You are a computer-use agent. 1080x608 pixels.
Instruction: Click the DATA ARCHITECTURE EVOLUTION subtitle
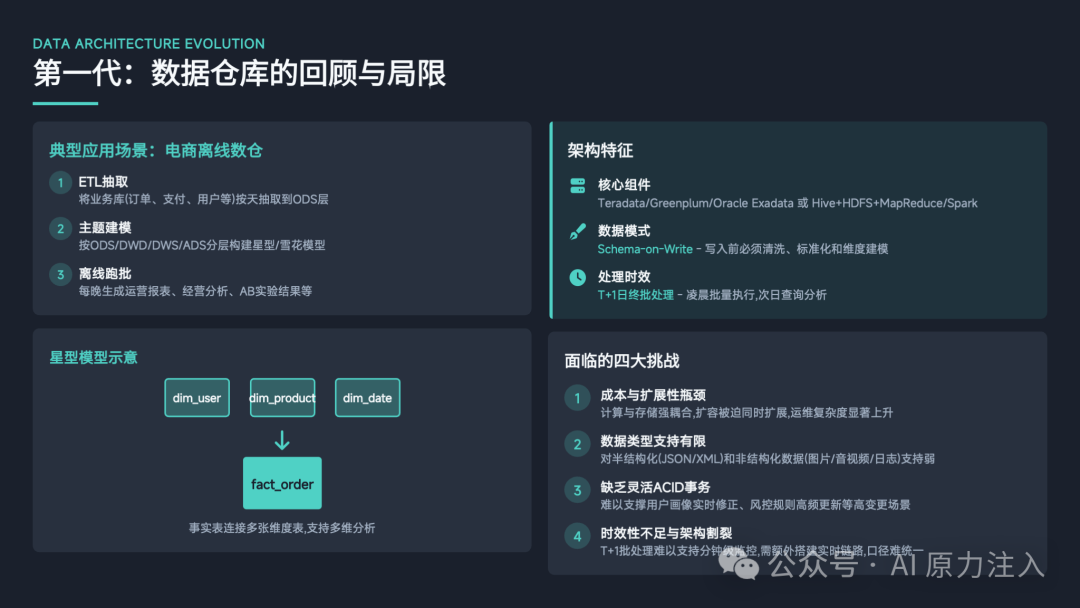149,43
